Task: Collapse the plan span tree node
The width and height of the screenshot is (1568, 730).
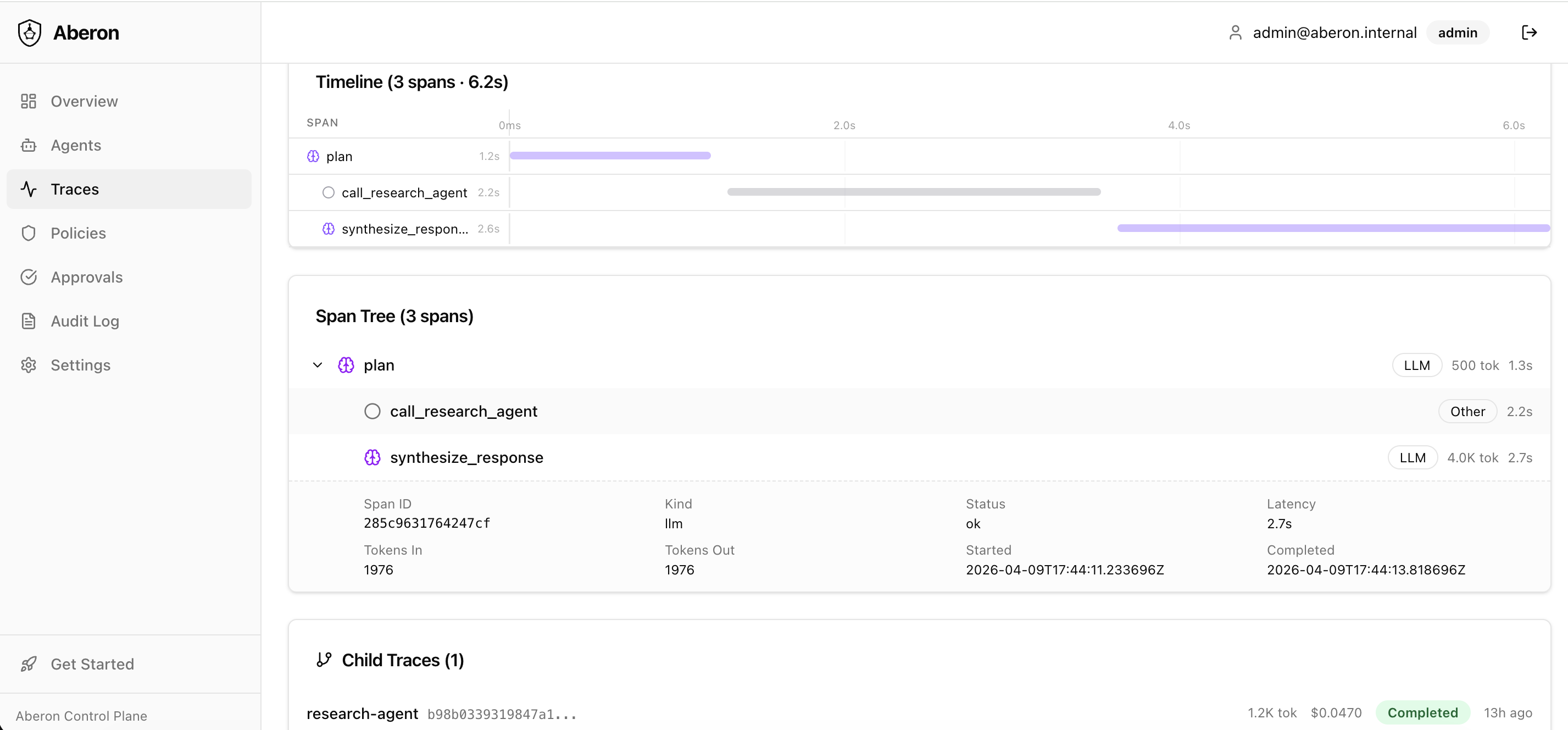Action: (318, 364)
